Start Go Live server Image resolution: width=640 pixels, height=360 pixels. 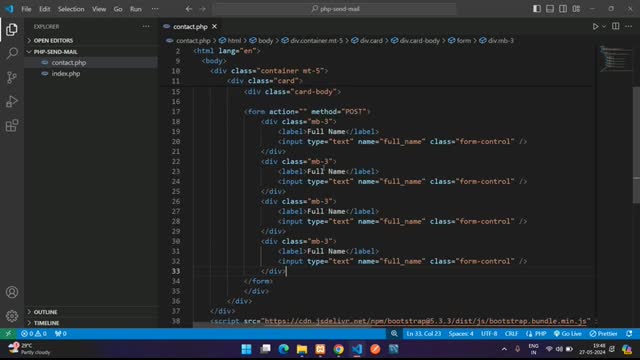[x=568, y=333]
